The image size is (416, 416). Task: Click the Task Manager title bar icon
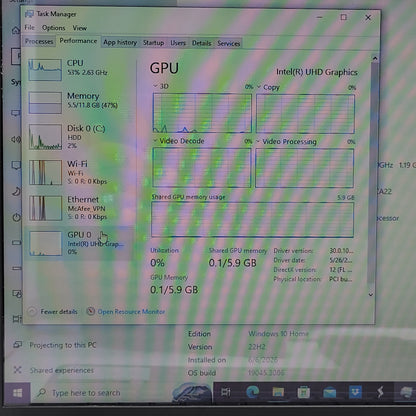(x=30, y=14)
